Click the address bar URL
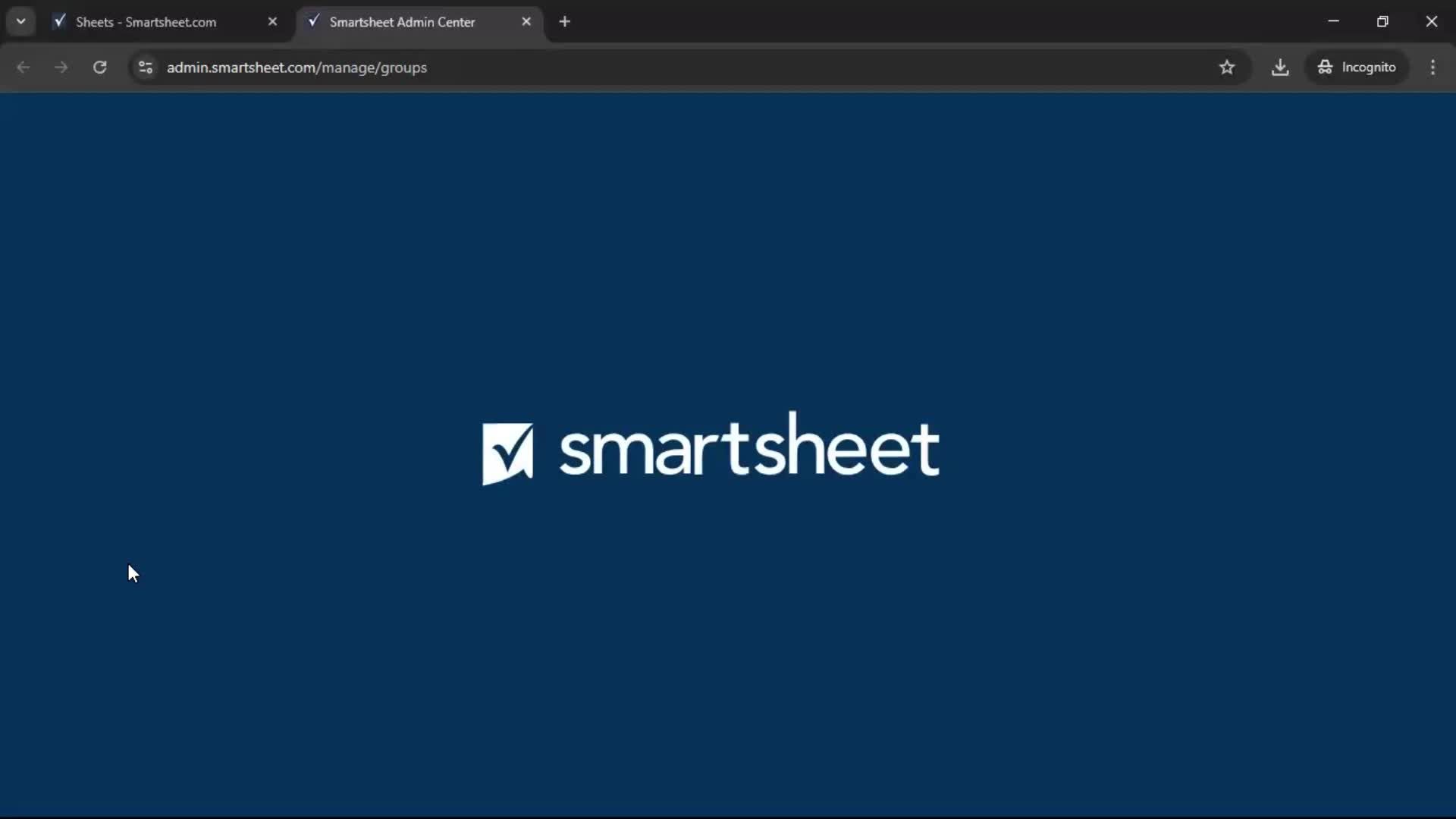Viewport: 1456px width, 819px height. 297,67
